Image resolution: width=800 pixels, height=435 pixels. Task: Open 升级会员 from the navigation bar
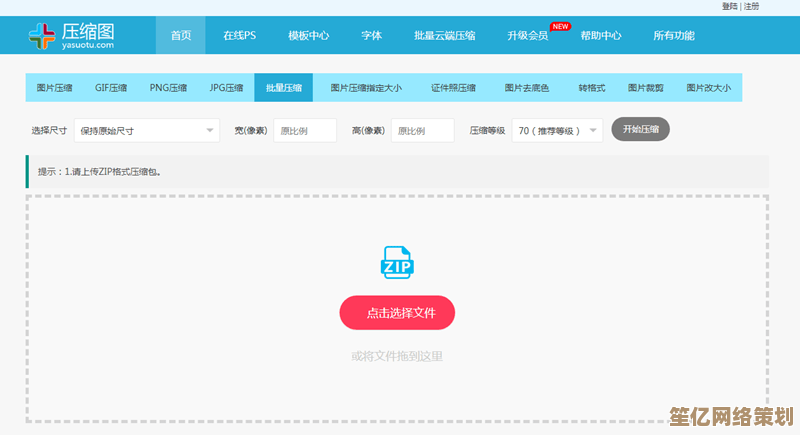coord(527,36)
